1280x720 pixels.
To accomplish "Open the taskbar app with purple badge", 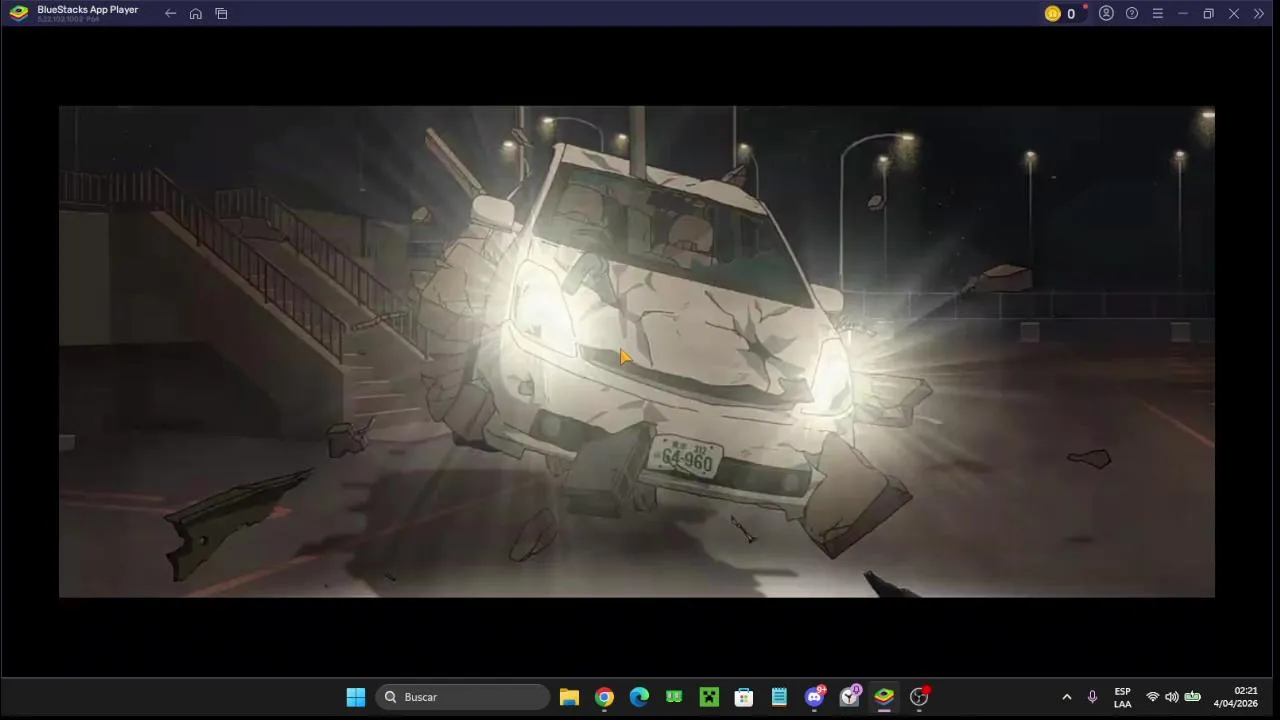I will 850,696.
